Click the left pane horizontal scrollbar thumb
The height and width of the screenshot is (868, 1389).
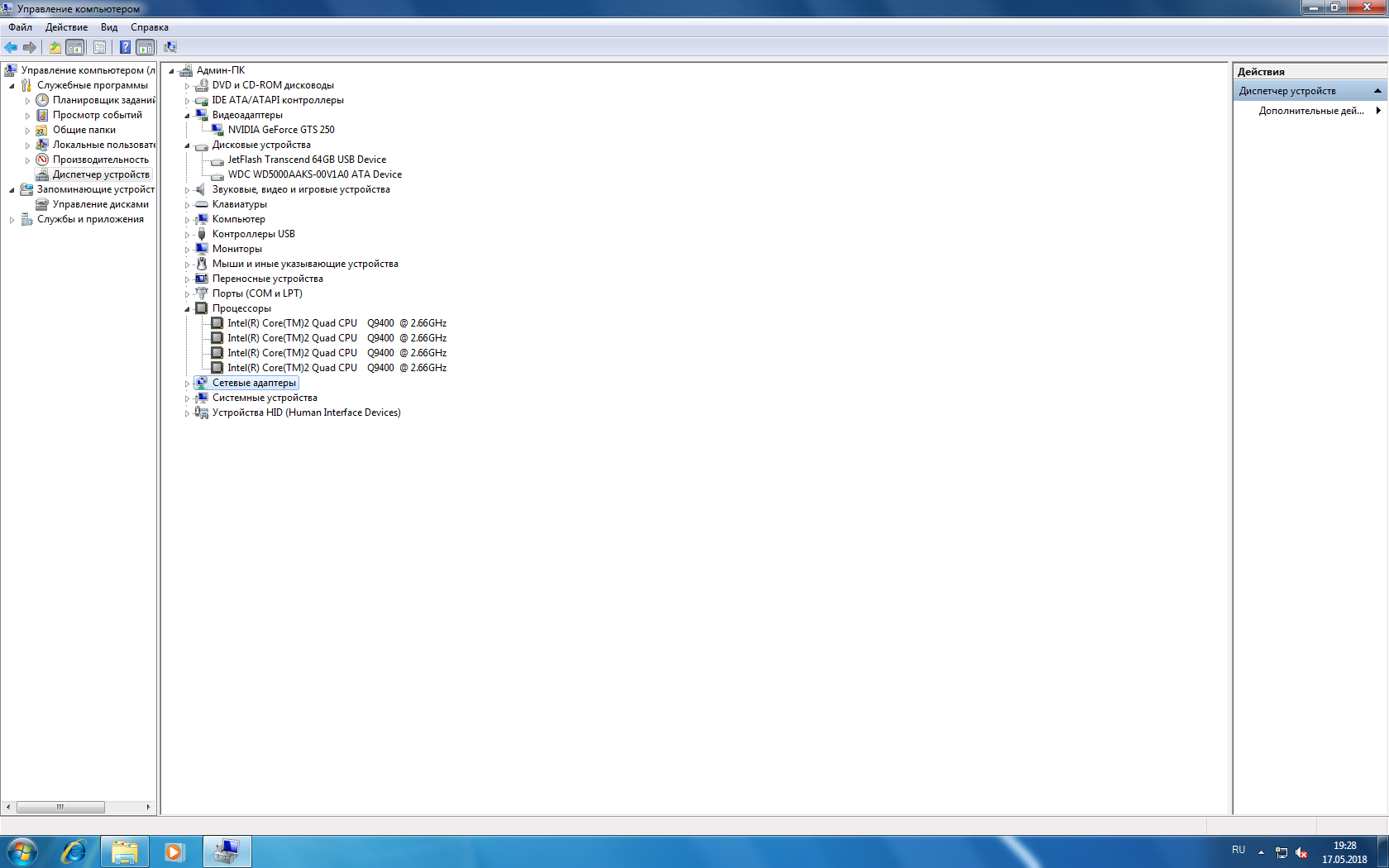pos(60,807)
